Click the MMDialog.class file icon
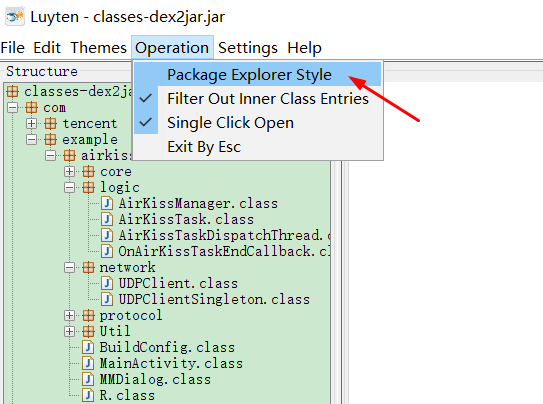 point(88,379)
